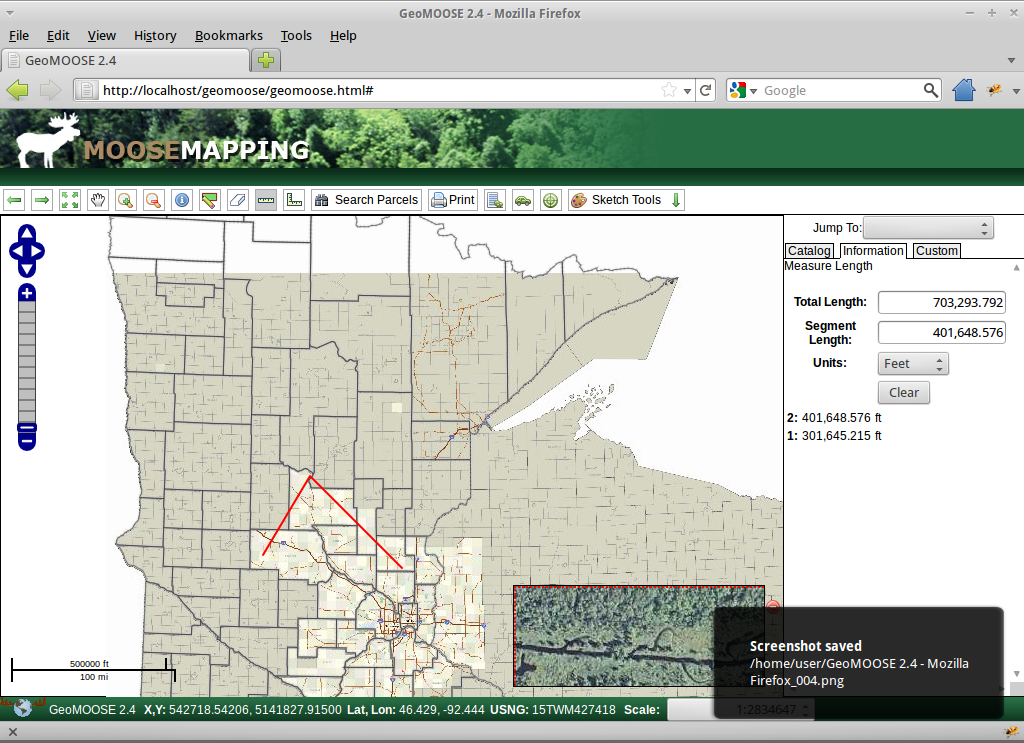This screenshot has height=743, width=1024.
Task: Go to the previous map extent
Action: coord(14,200)
